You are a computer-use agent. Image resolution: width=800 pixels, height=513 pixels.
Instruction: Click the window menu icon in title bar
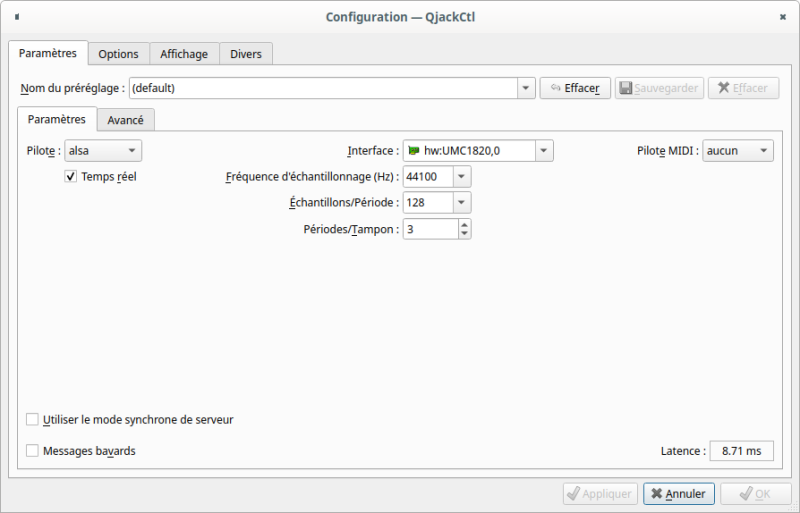tap(17, 17)
